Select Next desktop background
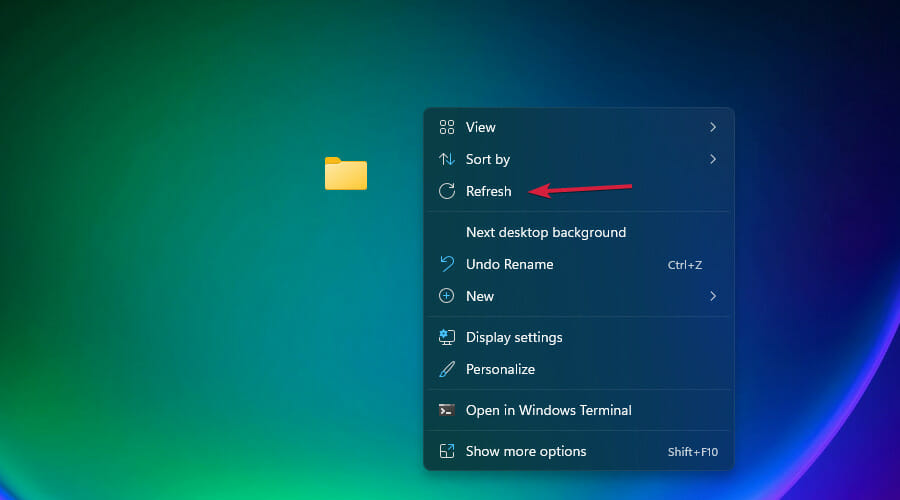 pyautogui.click(x=579, y=232)
